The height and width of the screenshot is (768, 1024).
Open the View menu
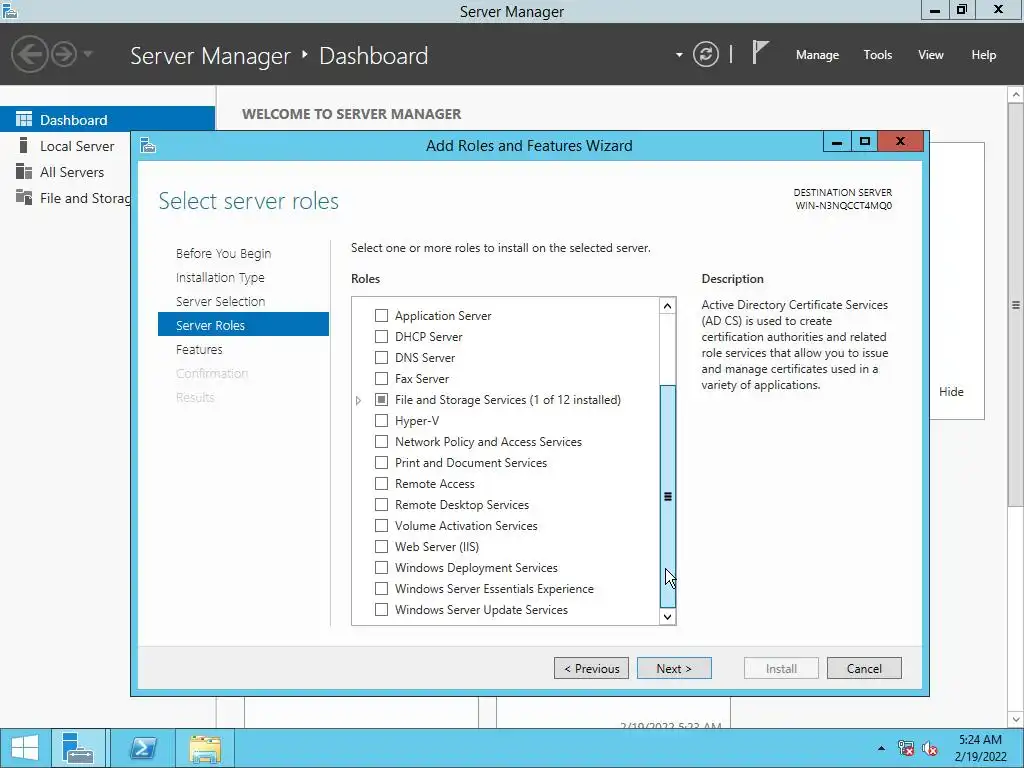point(931,55)
